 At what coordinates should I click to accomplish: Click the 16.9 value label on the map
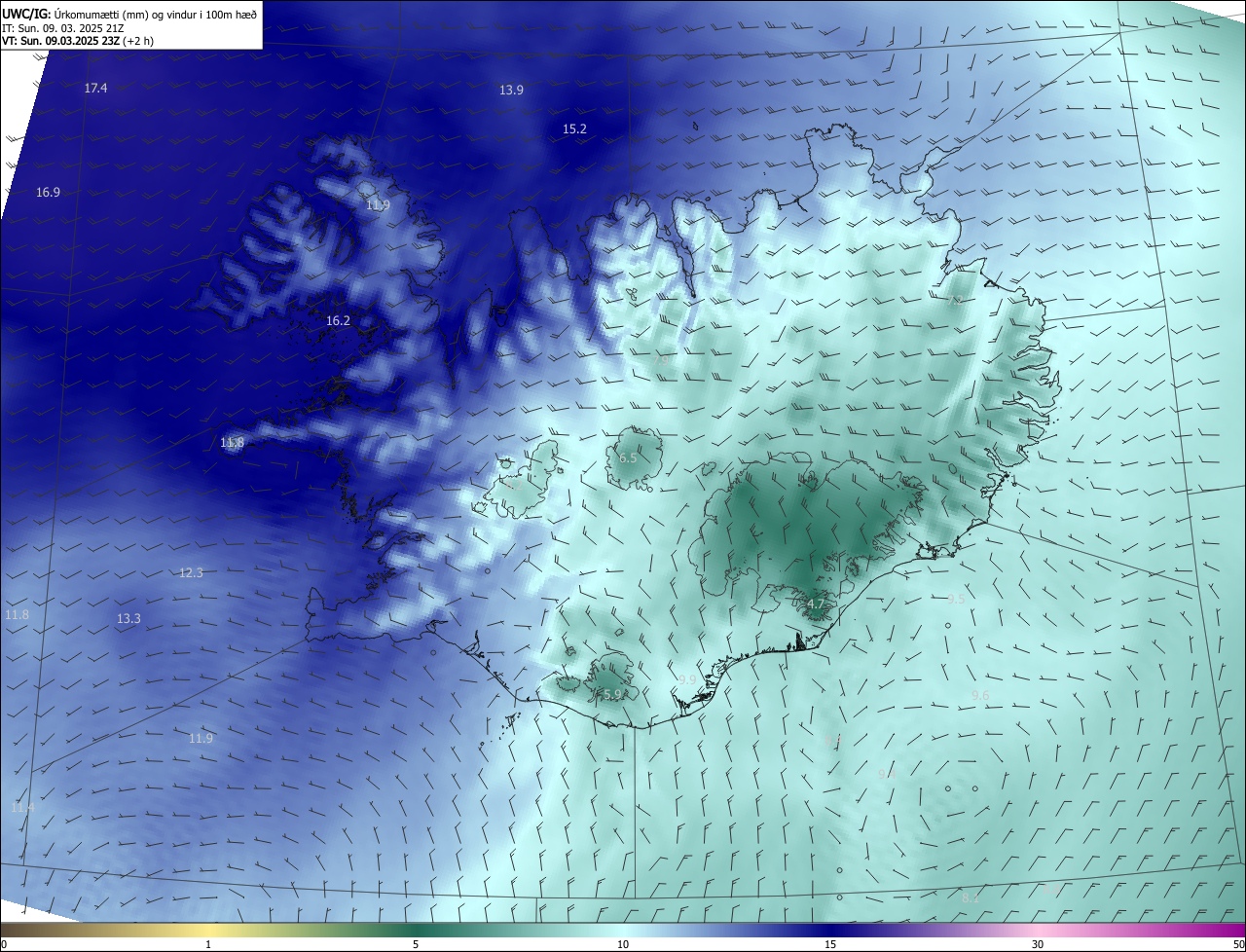point(48,193)
